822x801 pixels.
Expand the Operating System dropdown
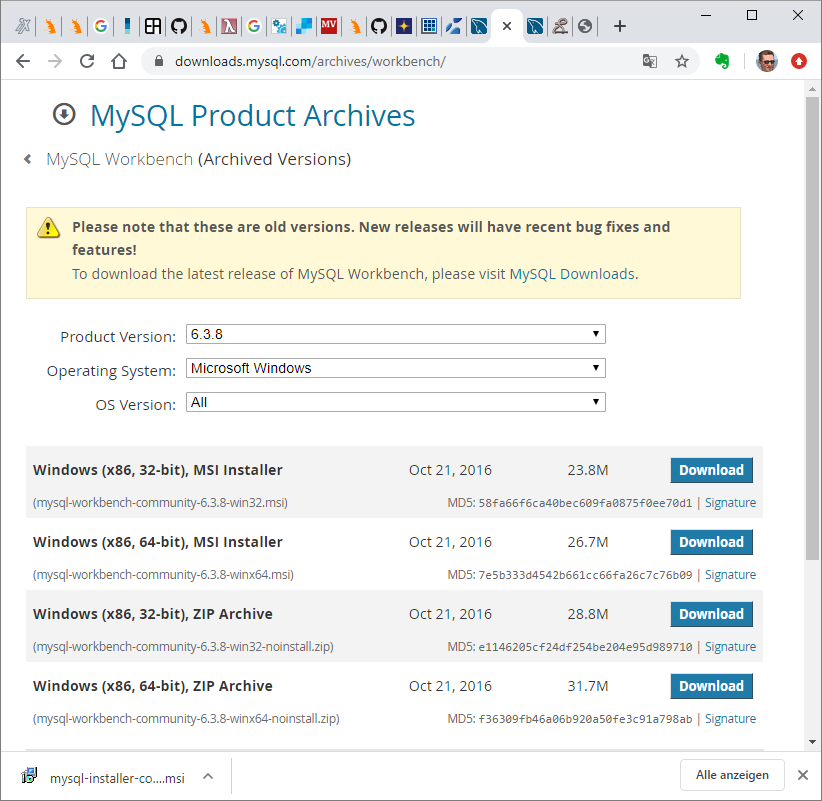pyautogui.click(x=395, y=368)
